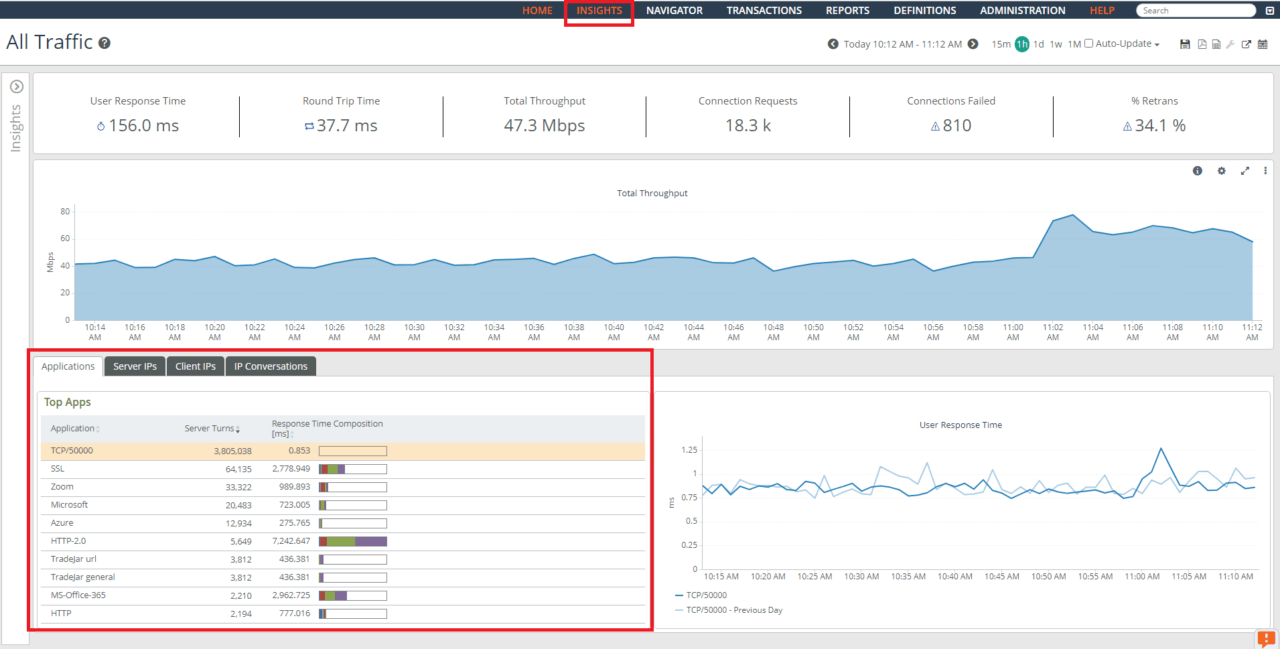Switch to the IP Conversations tab
Viewport: 1280px width, 649px height.
click(x=270, y=366)
